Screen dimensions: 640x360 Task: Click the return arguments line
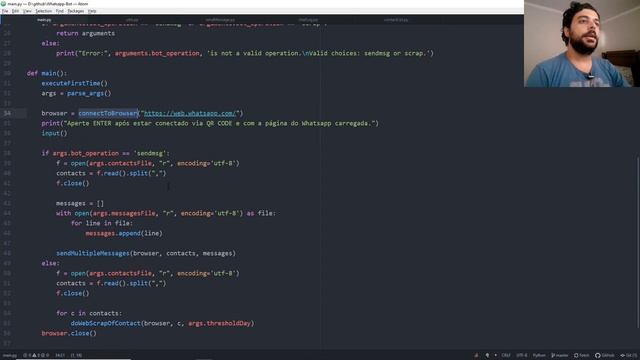pyautogui.click(x=85, y=33)
